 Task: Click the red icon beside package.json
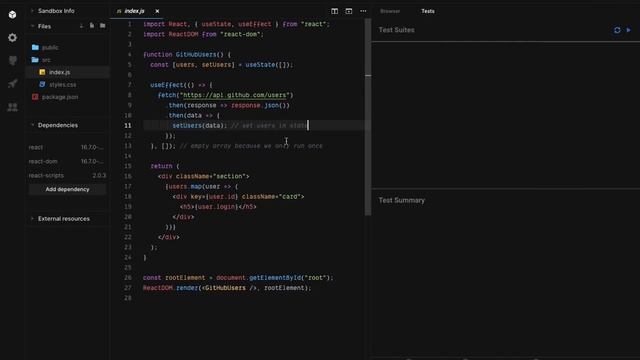point(35,97)
